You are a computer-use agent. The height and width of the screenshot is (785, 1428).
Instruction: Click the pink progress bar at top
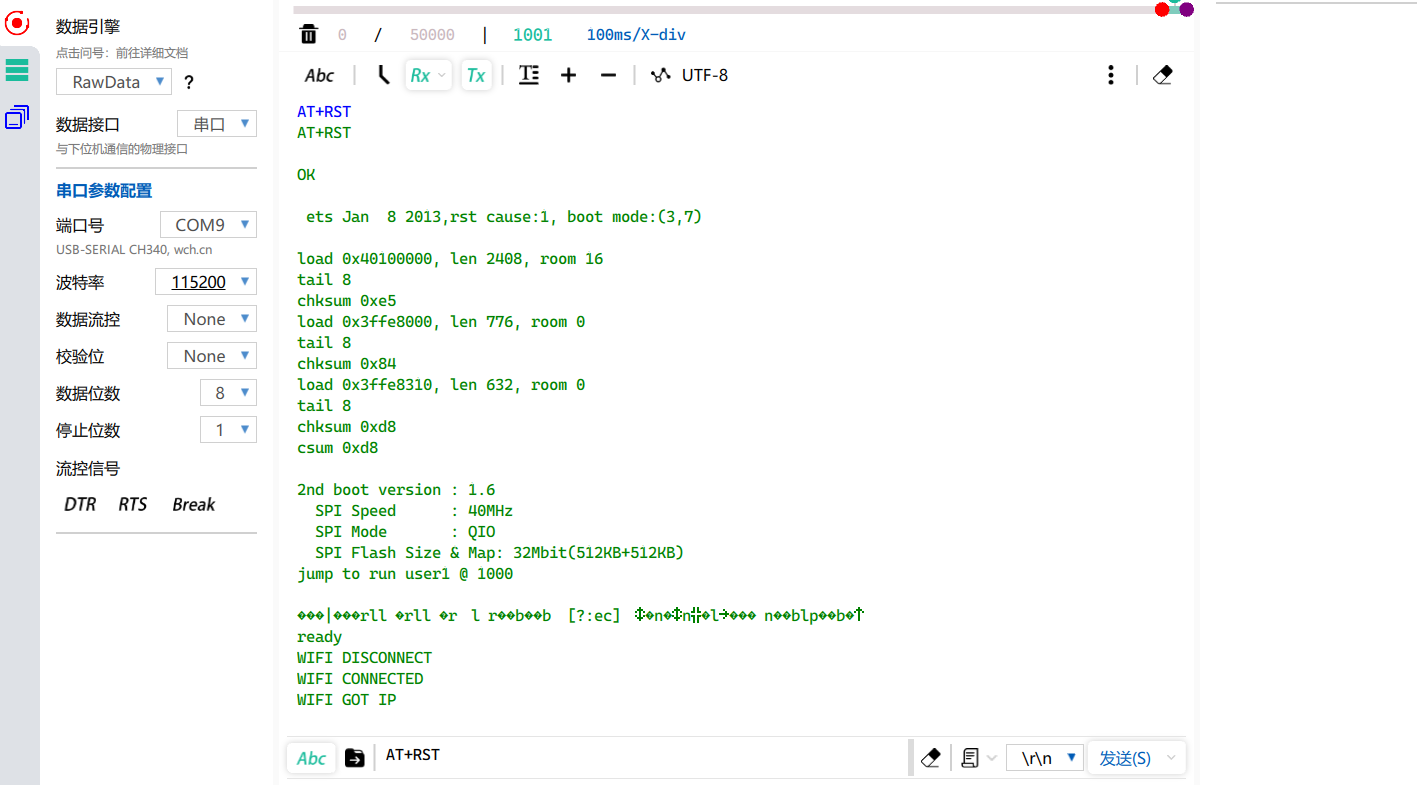[723, 10]
